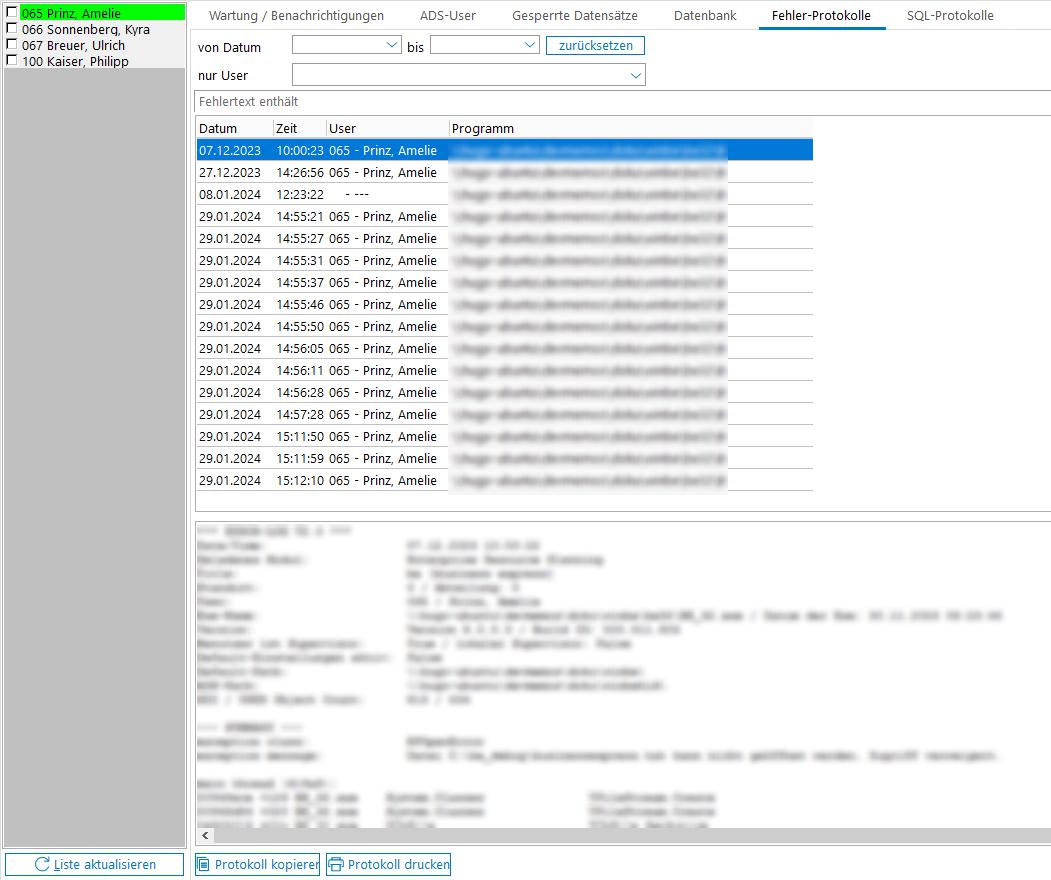Switch to the SQL-Protokolle tab
The height and width of the screenshot is (880, 1051).
[950, 16]
